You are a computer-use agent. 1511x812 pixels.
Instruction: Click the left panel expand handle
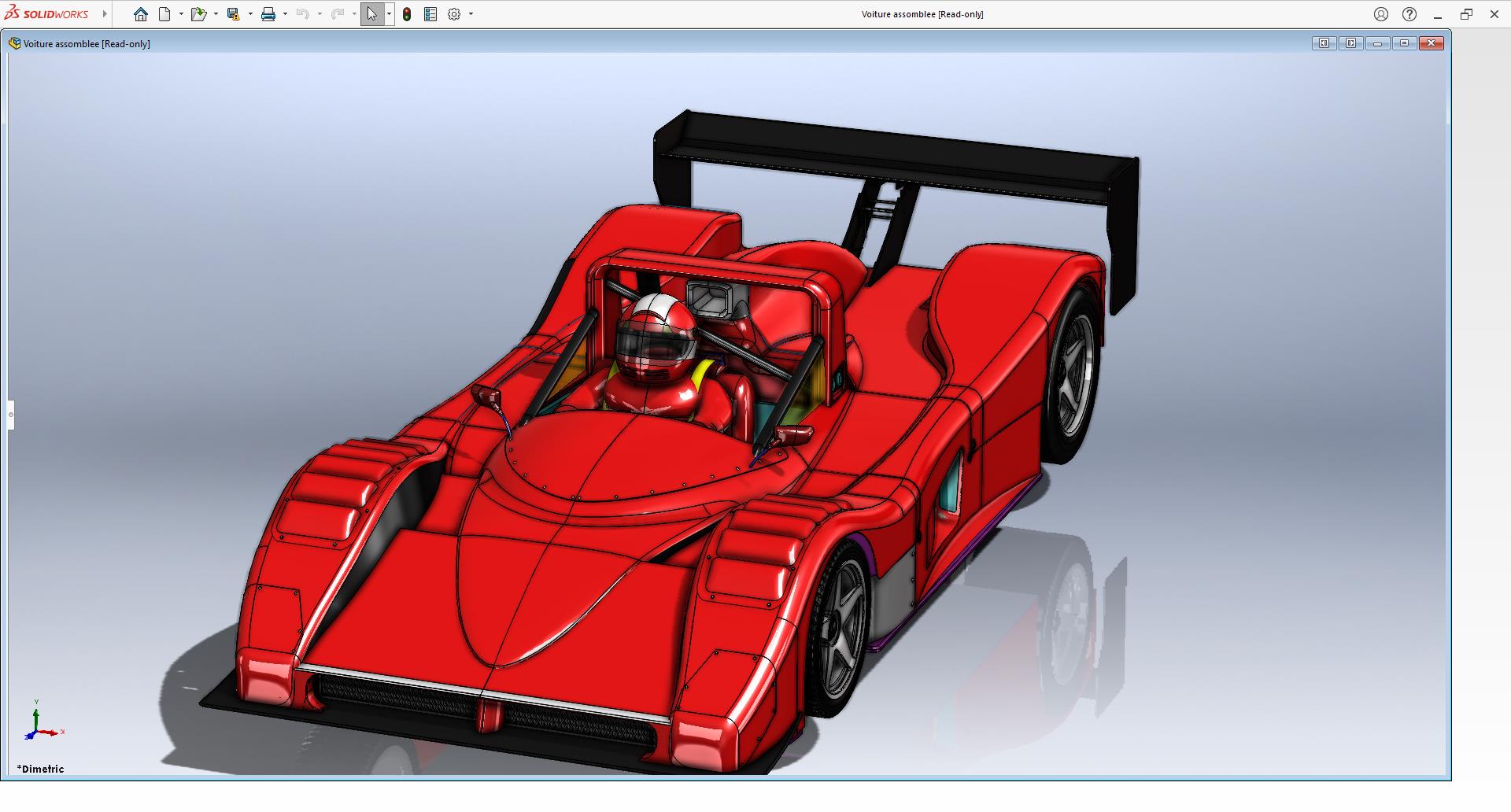11,415
